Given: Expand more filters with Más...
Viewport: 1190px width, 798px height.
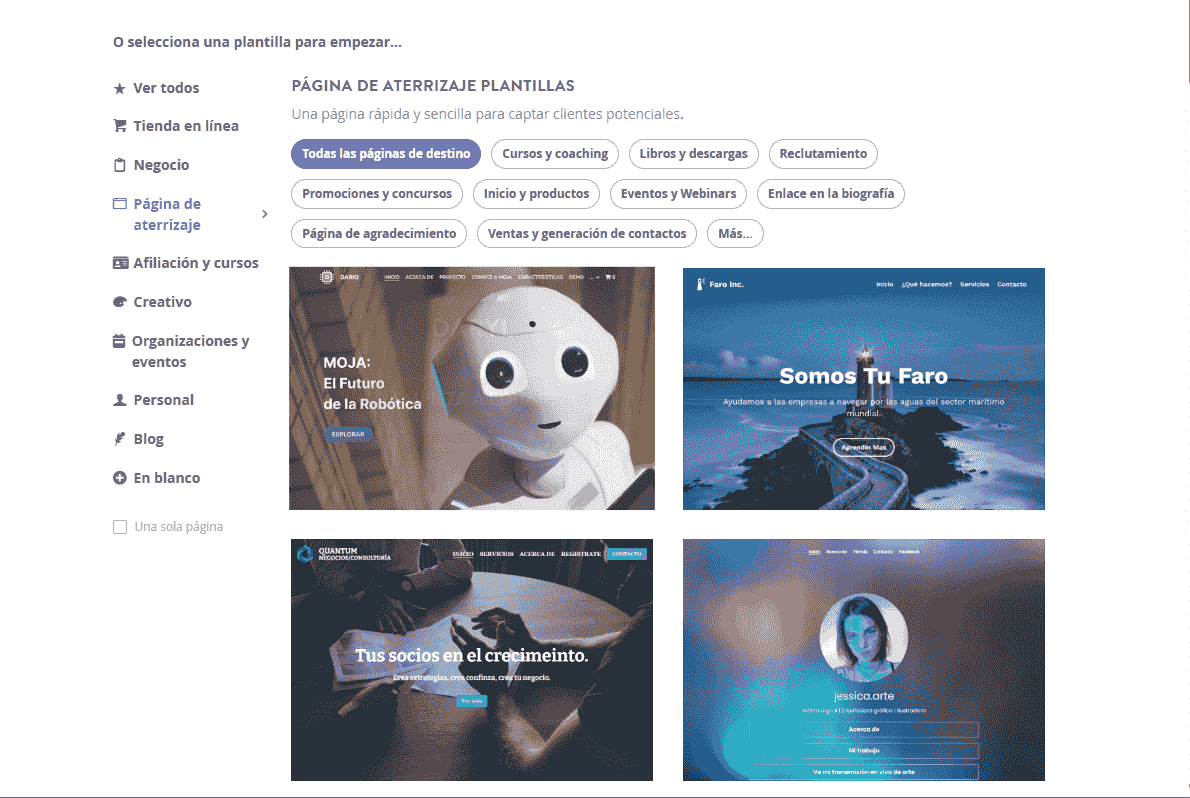Looking at the screenshot, I should pyautogui.click(x=735, y=234).
